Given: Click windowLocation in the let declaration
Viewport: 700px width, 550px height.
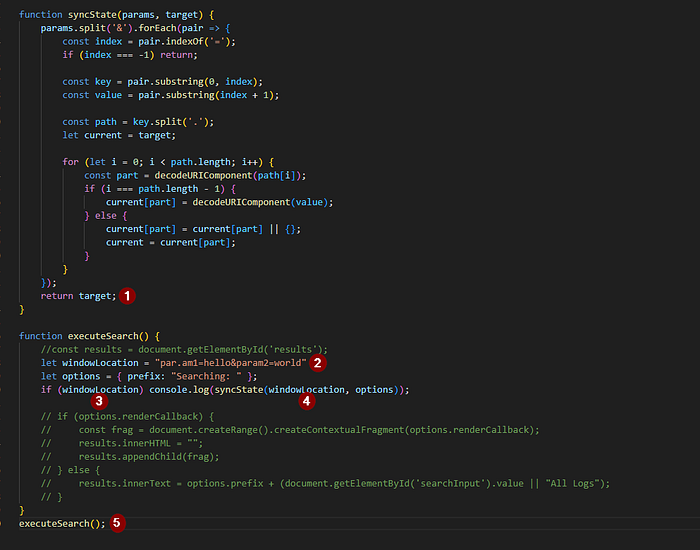Looking at the screenshot, I should [x=100, y=363].
